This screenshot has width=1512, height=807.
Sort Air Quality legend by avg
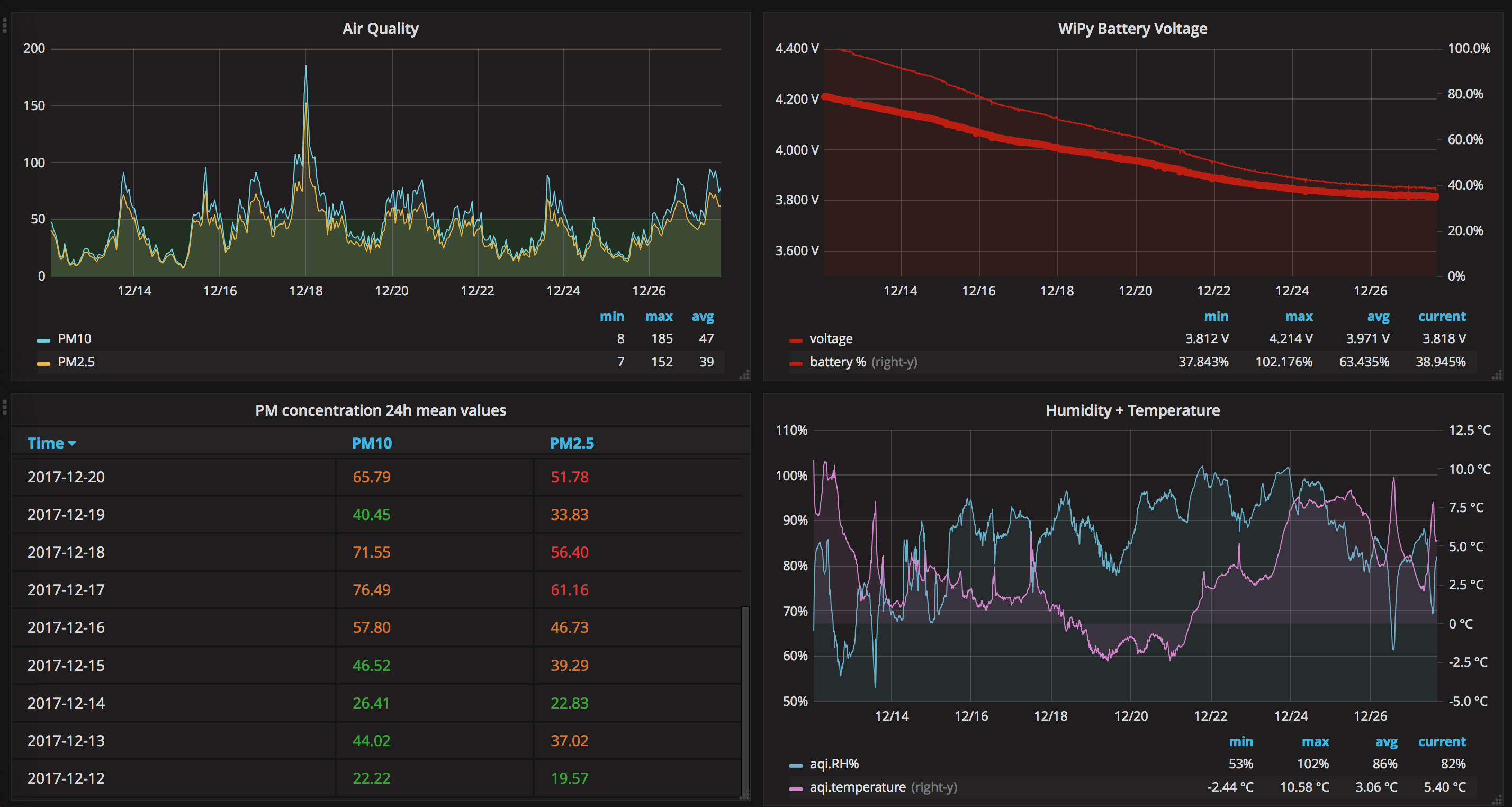(703, 317)
